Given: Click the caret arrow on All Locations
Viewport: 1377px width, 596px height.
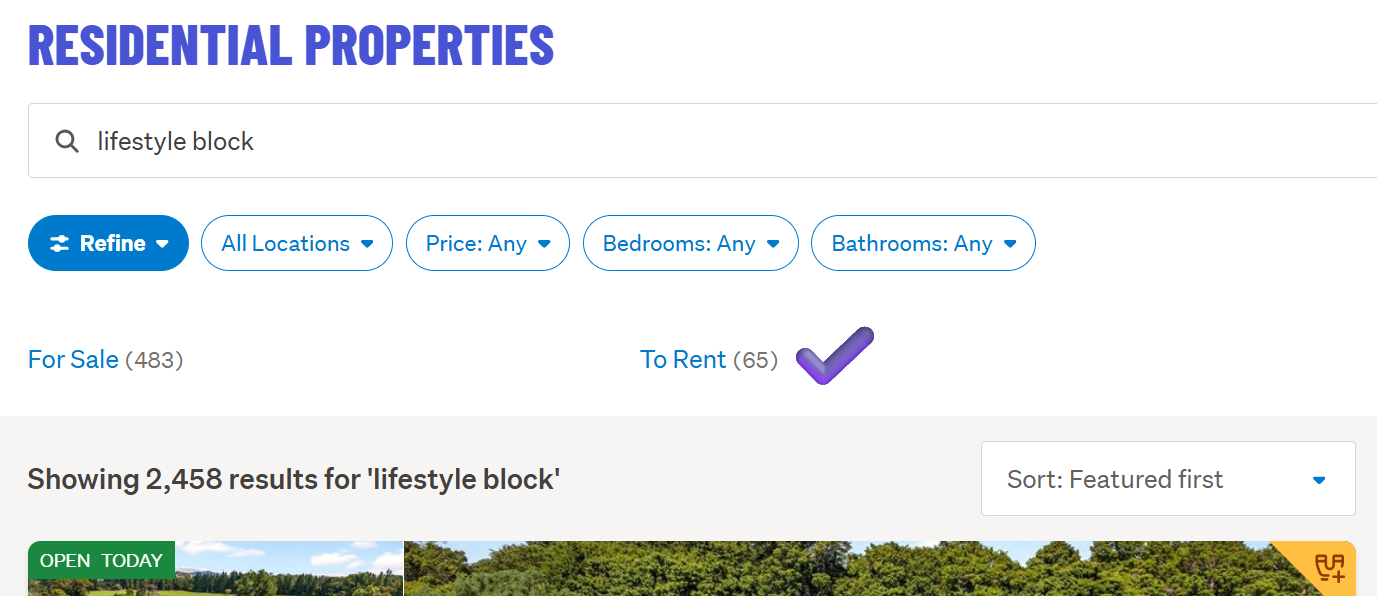Looking at the screenshot, I should (367, 243).
